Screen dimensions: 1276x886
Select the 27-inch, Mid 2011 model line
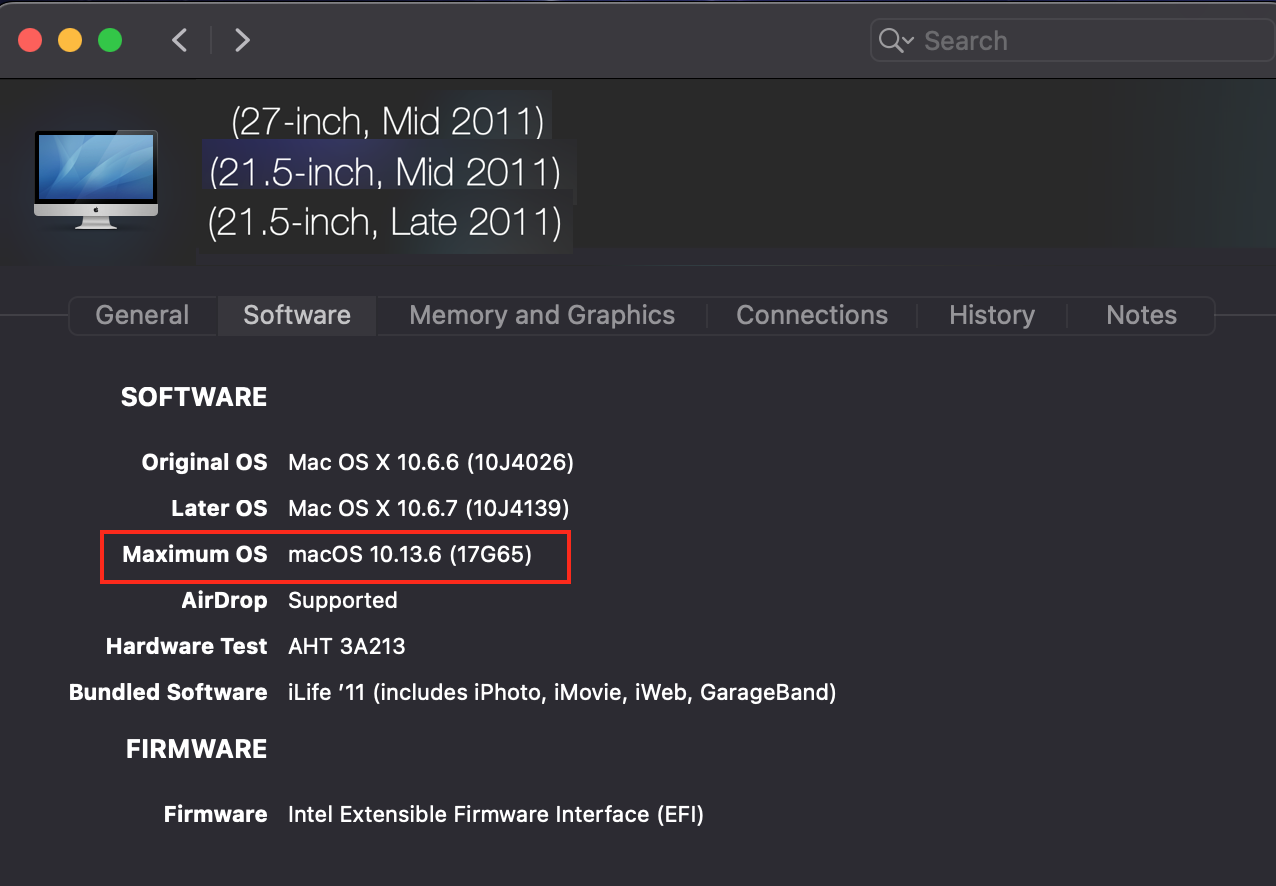[x=388, y=121]
